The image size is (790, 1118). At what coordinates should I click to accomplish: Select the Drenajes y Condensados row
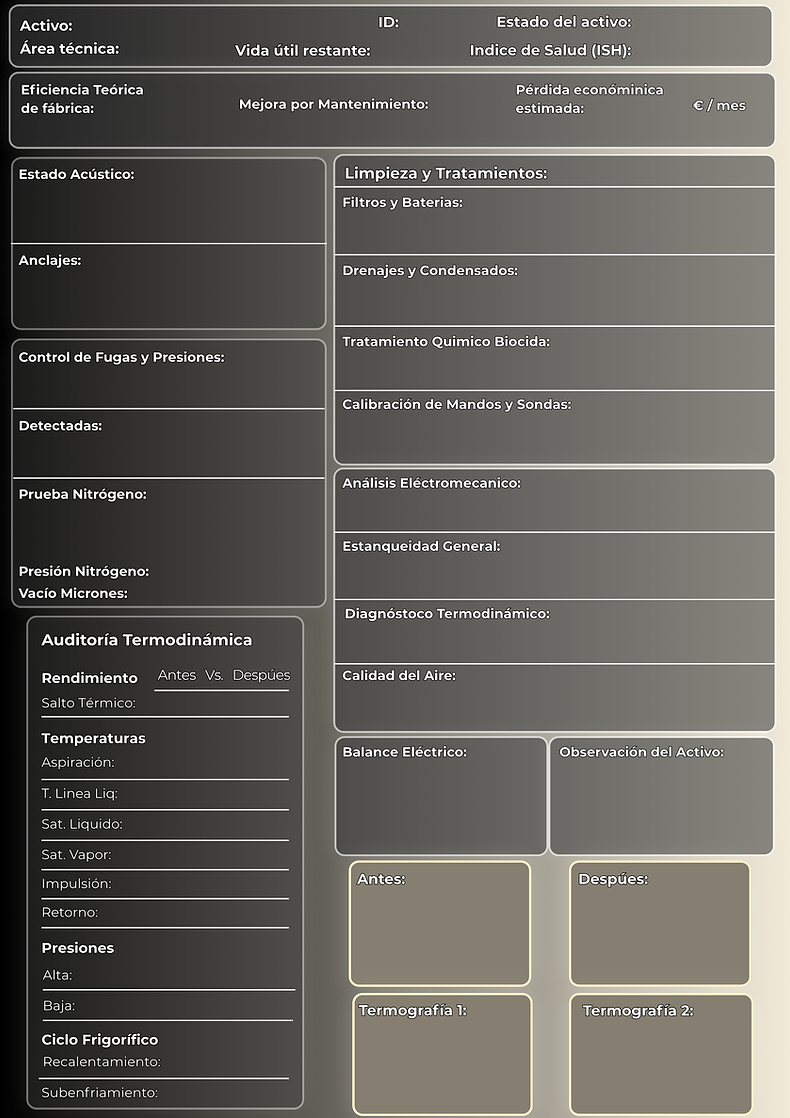click(x=555, y=290)
